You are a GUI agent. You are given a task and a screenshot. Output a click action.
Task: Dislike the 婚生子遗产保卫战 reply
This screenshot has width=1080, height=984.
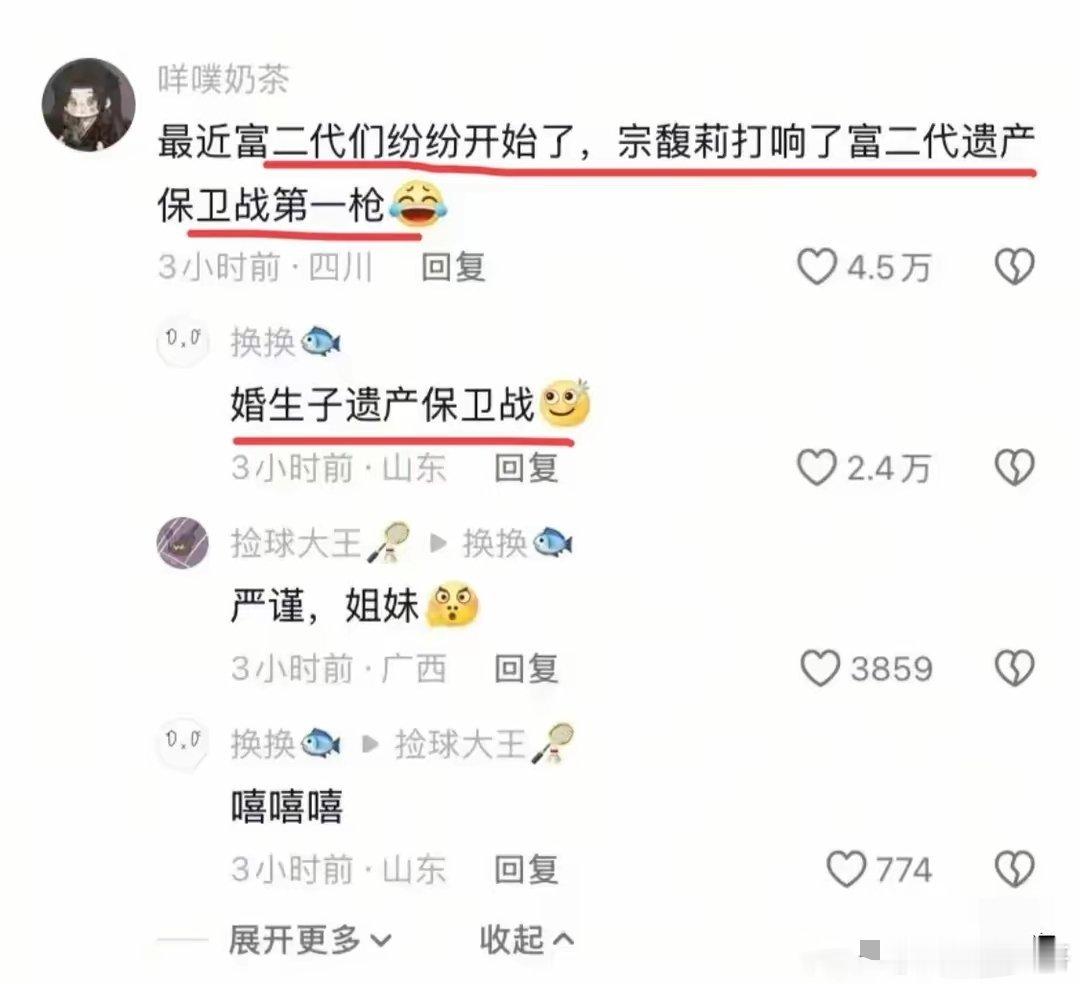click(1015, 468)
